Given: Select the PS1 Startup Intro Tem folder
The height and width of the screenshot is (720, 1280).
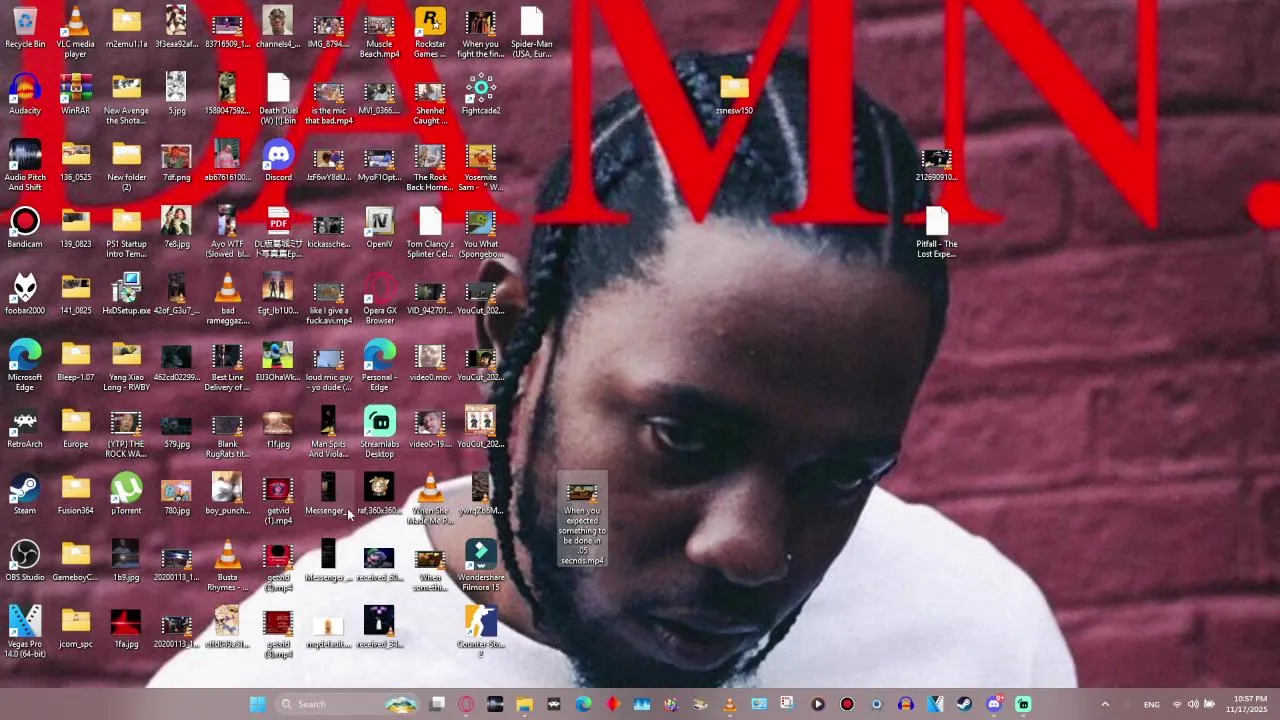Looking at the screenshot, I should tap(126, 231).
